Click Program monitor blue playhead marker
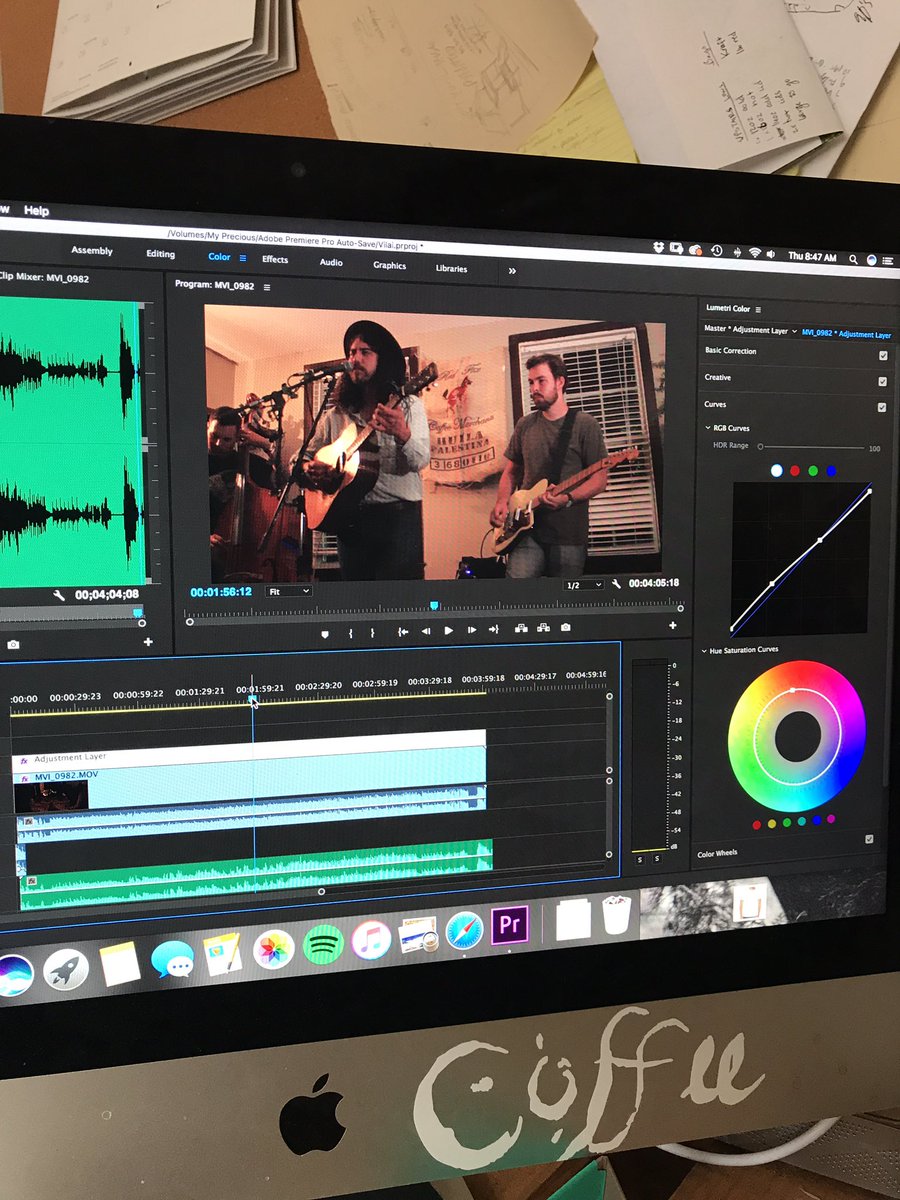Screen dimensions: 900x1200 pos(434,605)
